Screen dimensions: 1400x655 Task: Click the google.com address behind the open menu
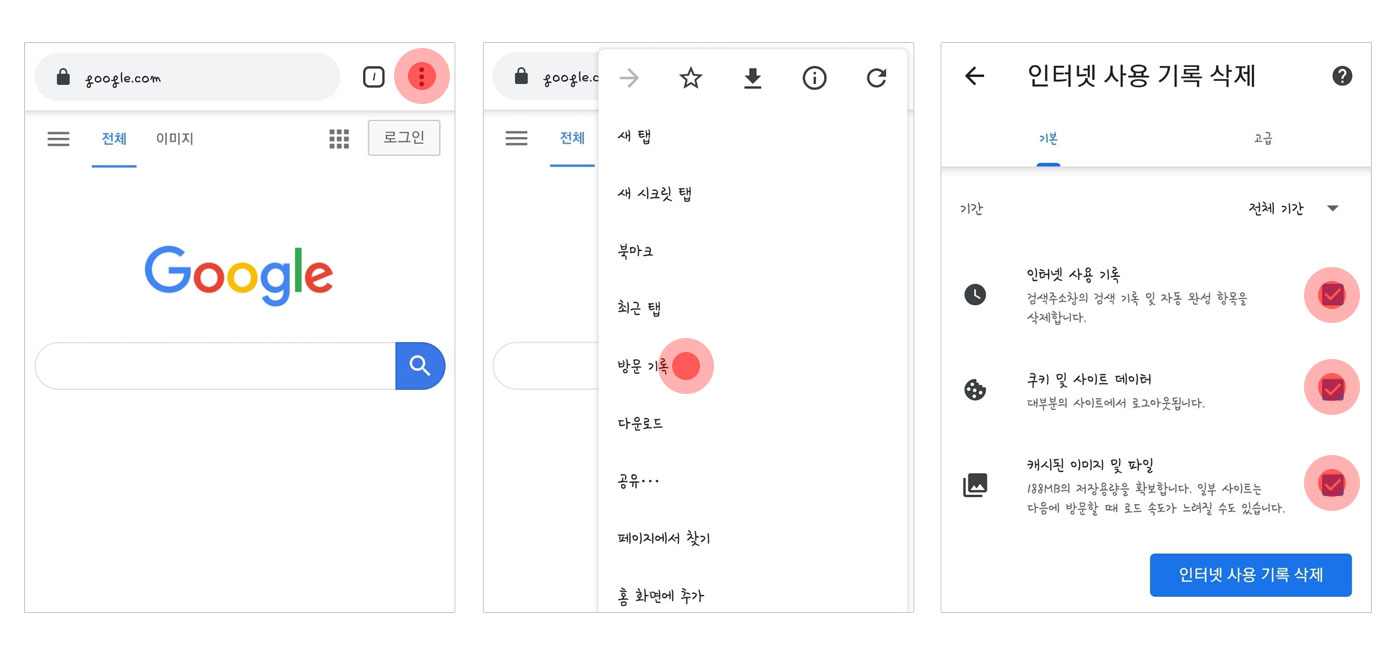(570, 78)
